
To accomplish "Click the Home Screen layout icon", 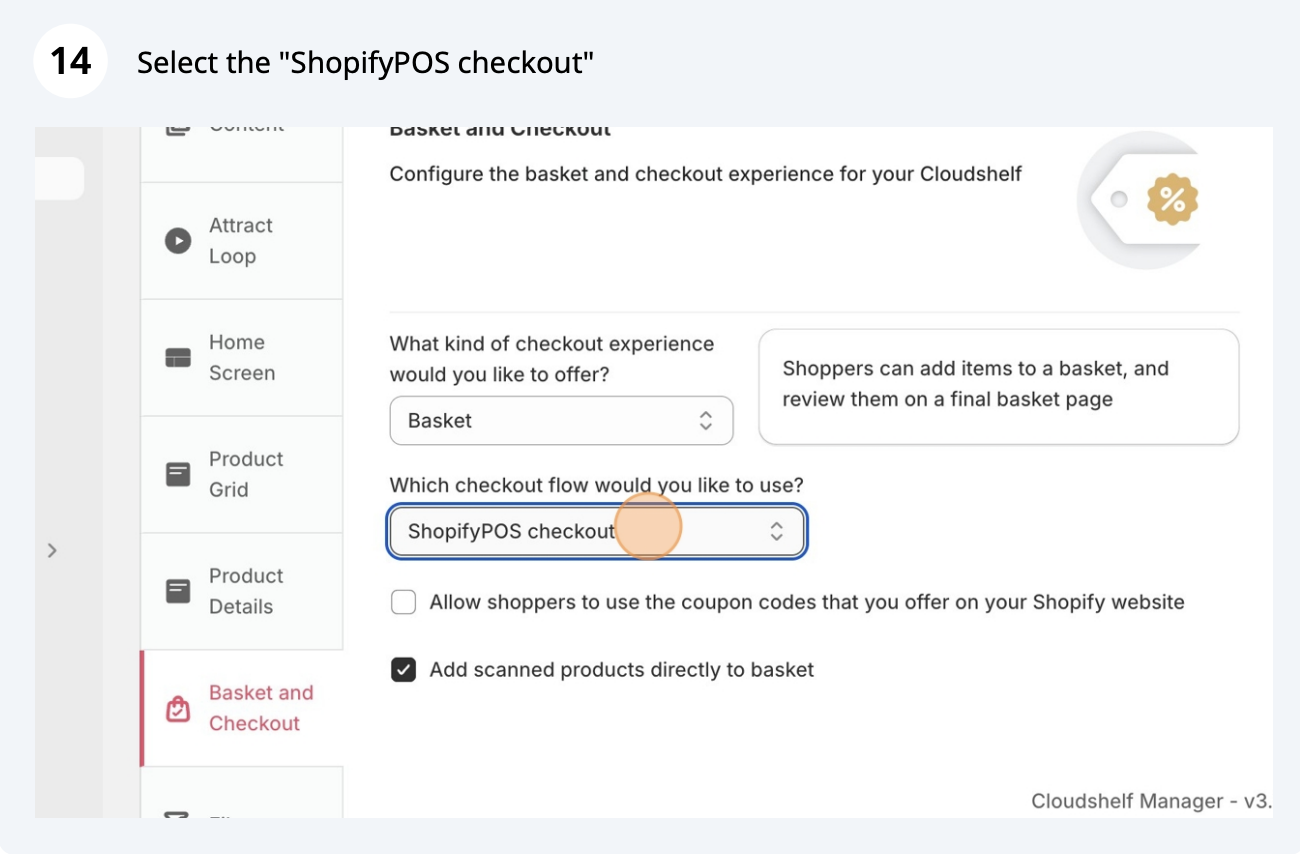I will click(x=178, y=358).
